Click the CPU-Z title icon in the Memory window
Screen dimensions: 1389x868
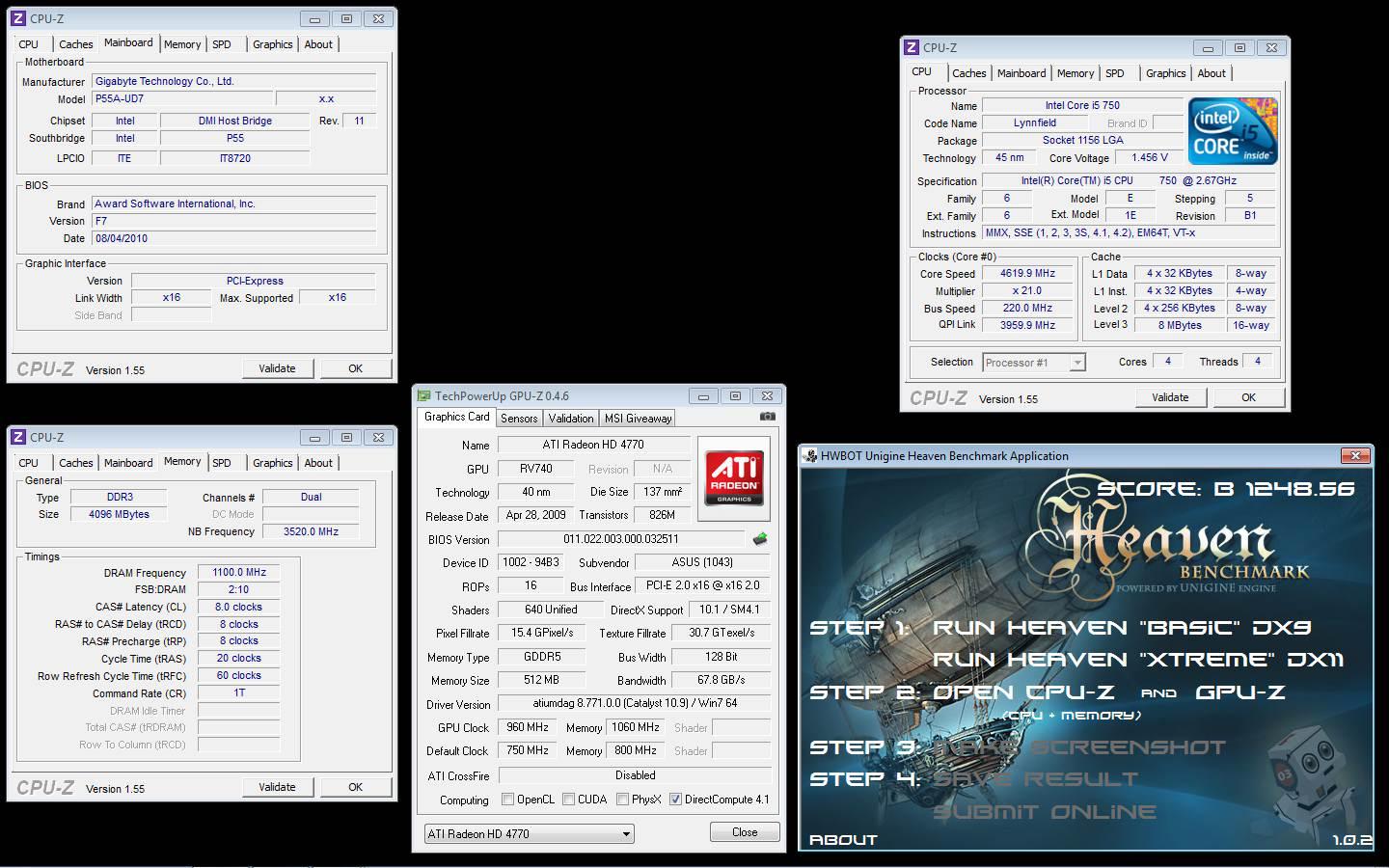pos(17,437)
